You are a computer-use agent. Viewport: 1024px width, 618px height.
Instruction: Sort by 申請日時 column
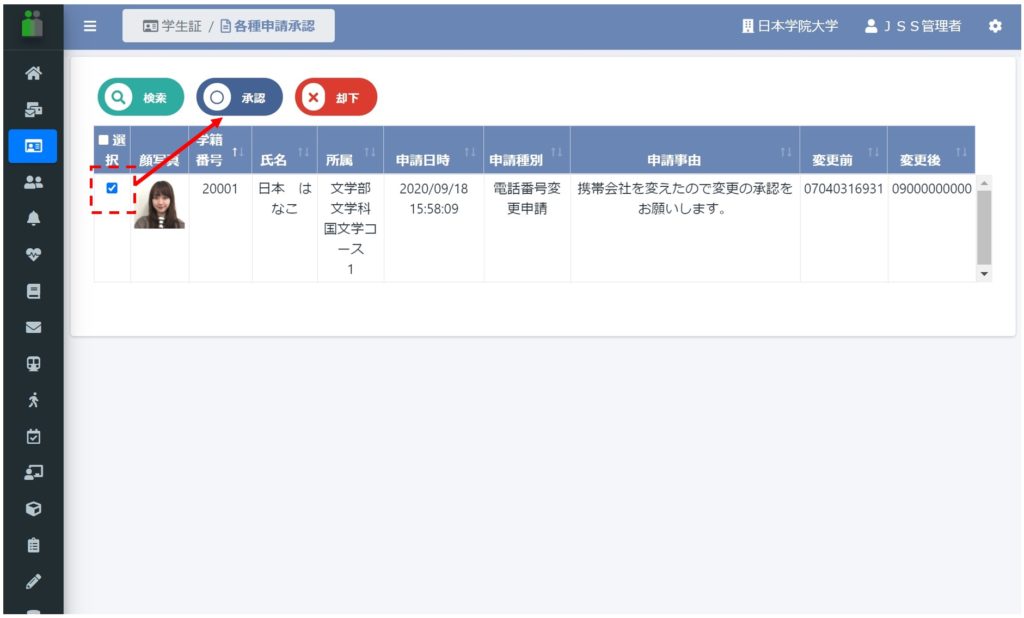tap(434, 150)
